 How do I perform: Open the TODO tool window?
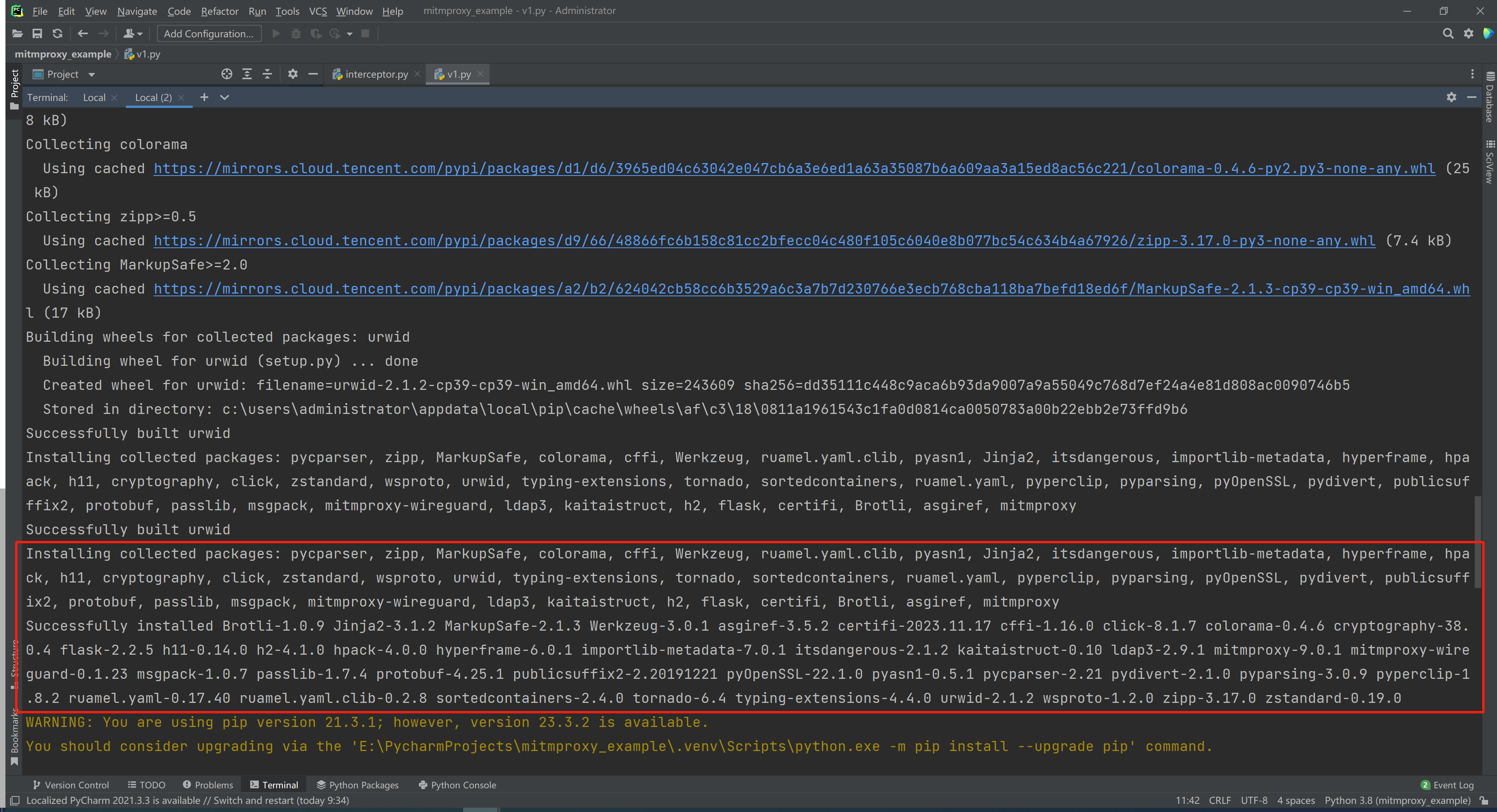pos(146,785)
